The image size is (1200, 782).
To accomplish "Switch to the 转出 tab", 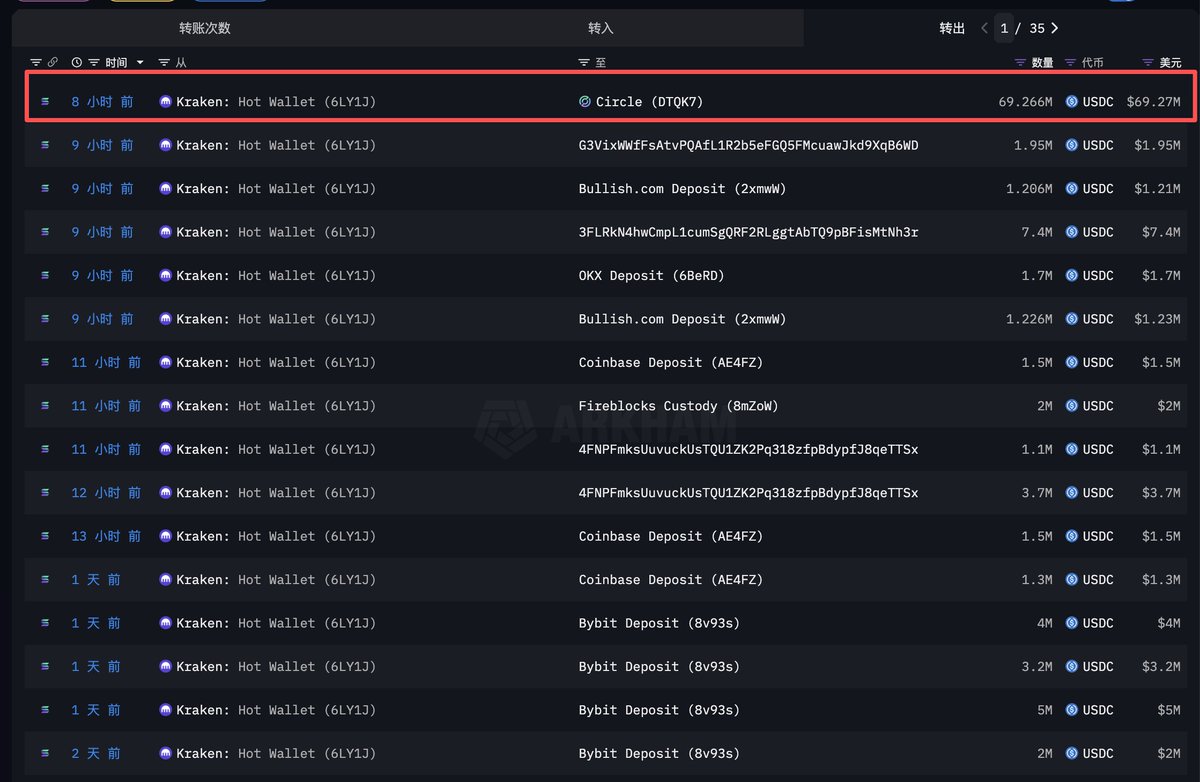I will point(952,28).
